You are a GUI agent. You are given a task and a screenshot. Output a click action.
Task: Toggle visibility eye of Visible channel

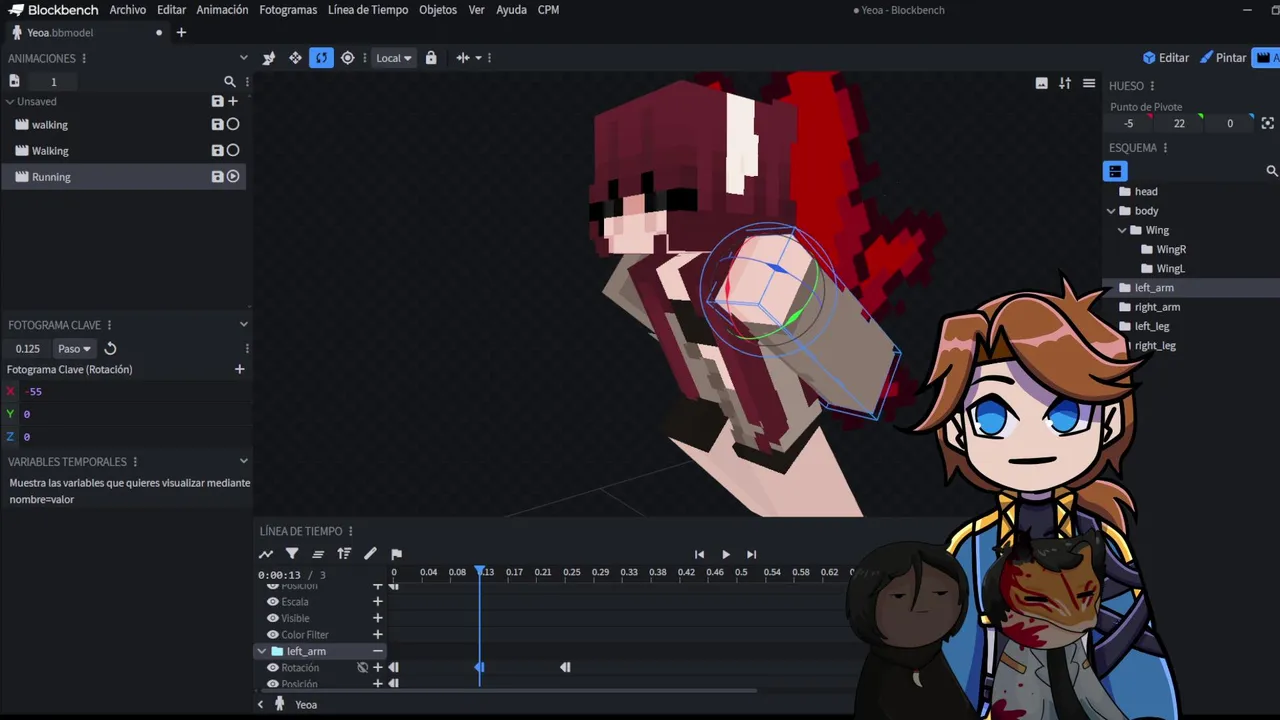click(272, 618)
